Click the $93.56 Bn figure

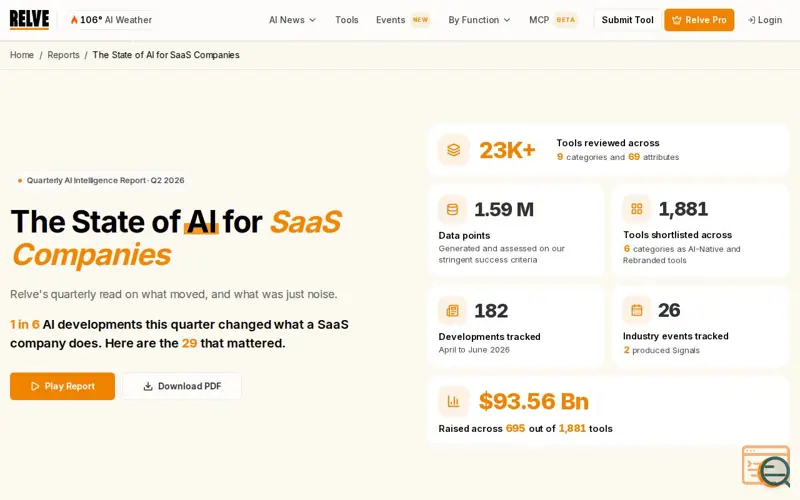coord(534,402)
